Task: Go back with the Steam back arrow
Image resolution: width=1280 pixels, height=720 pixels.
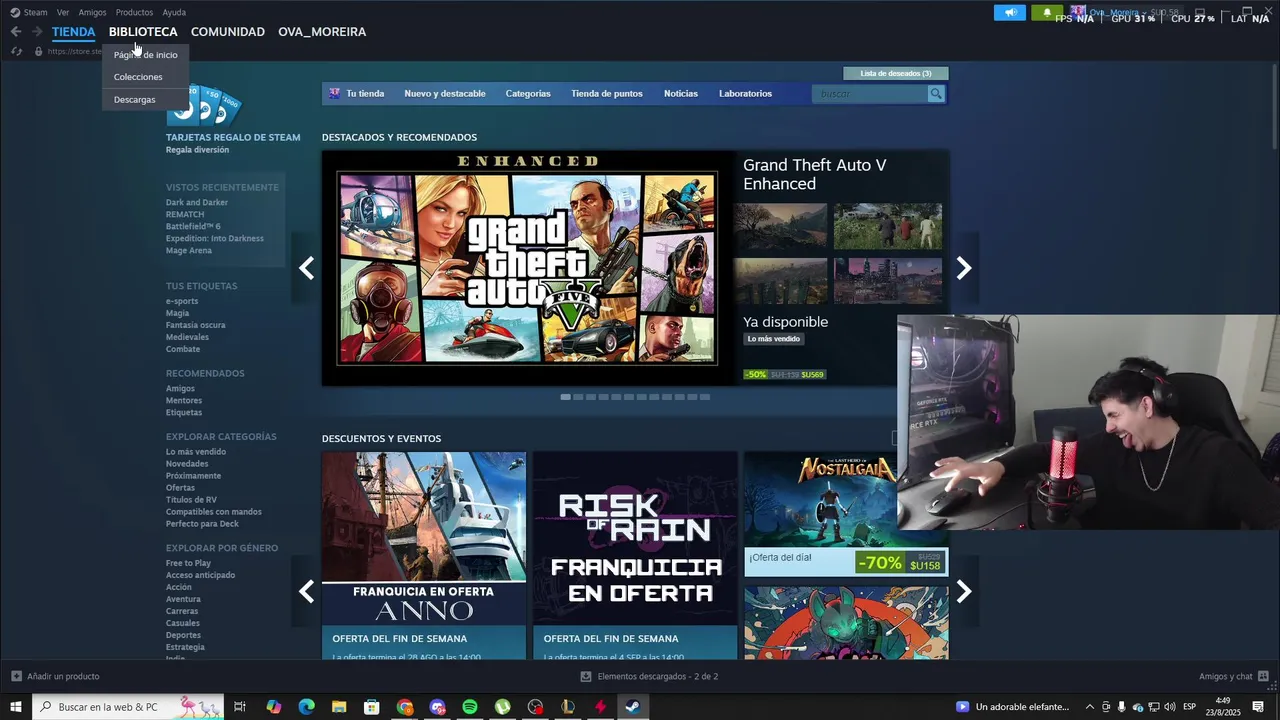Action: (x=16, y=32)
